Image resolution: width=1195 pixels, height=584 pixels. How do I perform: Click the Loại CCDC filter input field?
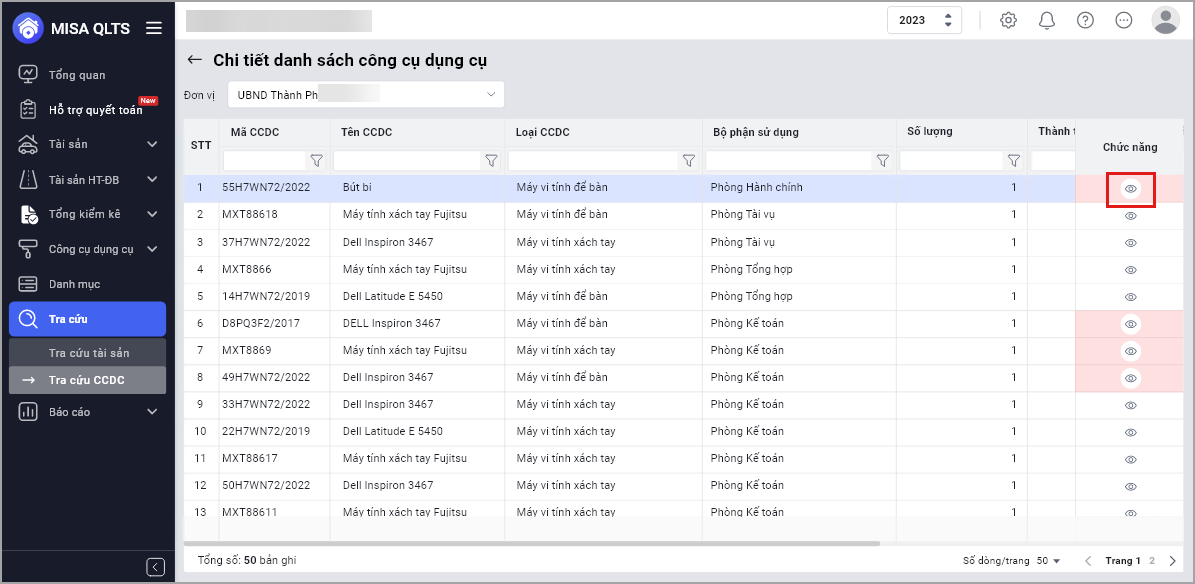coord(592,160)
